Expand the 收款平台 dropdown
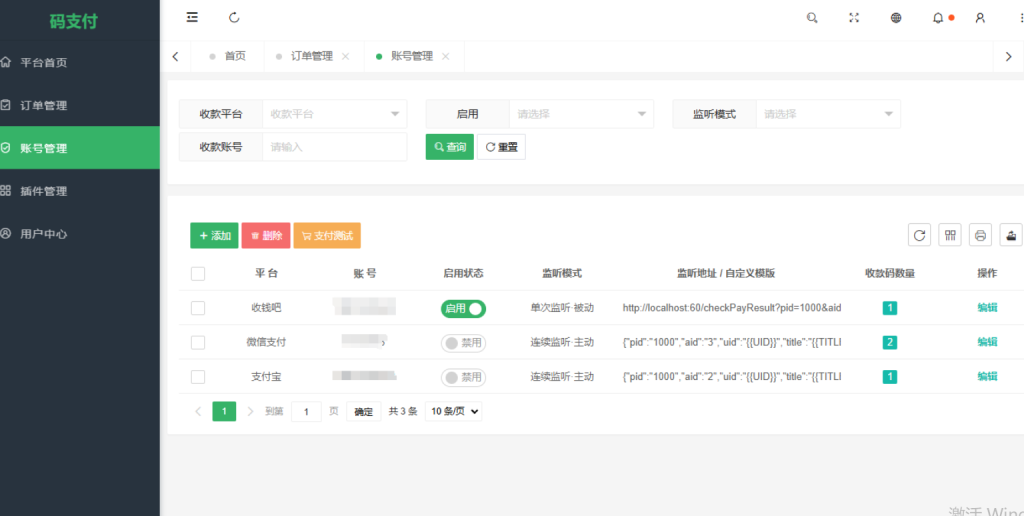 pyautogui.click(x=334, y=114)
